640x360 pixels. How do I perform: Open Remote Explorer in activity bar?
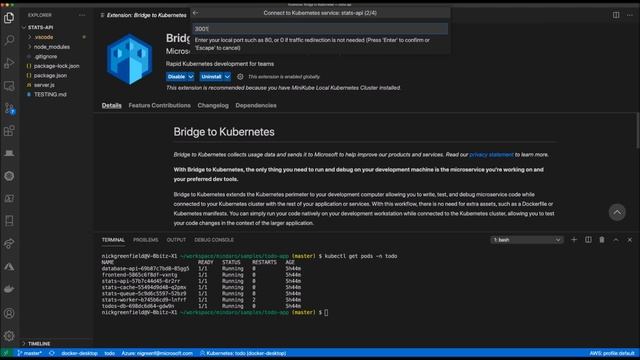9,86
